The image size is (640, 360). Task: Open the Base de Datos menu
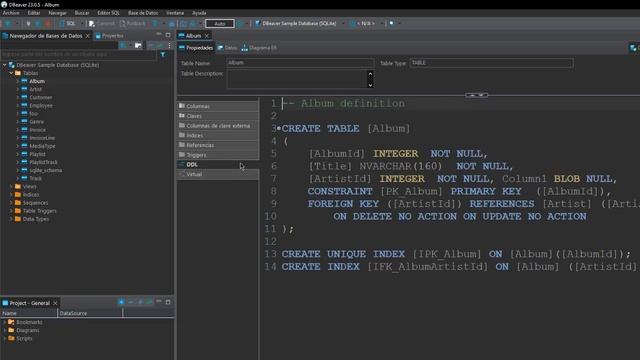(143, 13)
